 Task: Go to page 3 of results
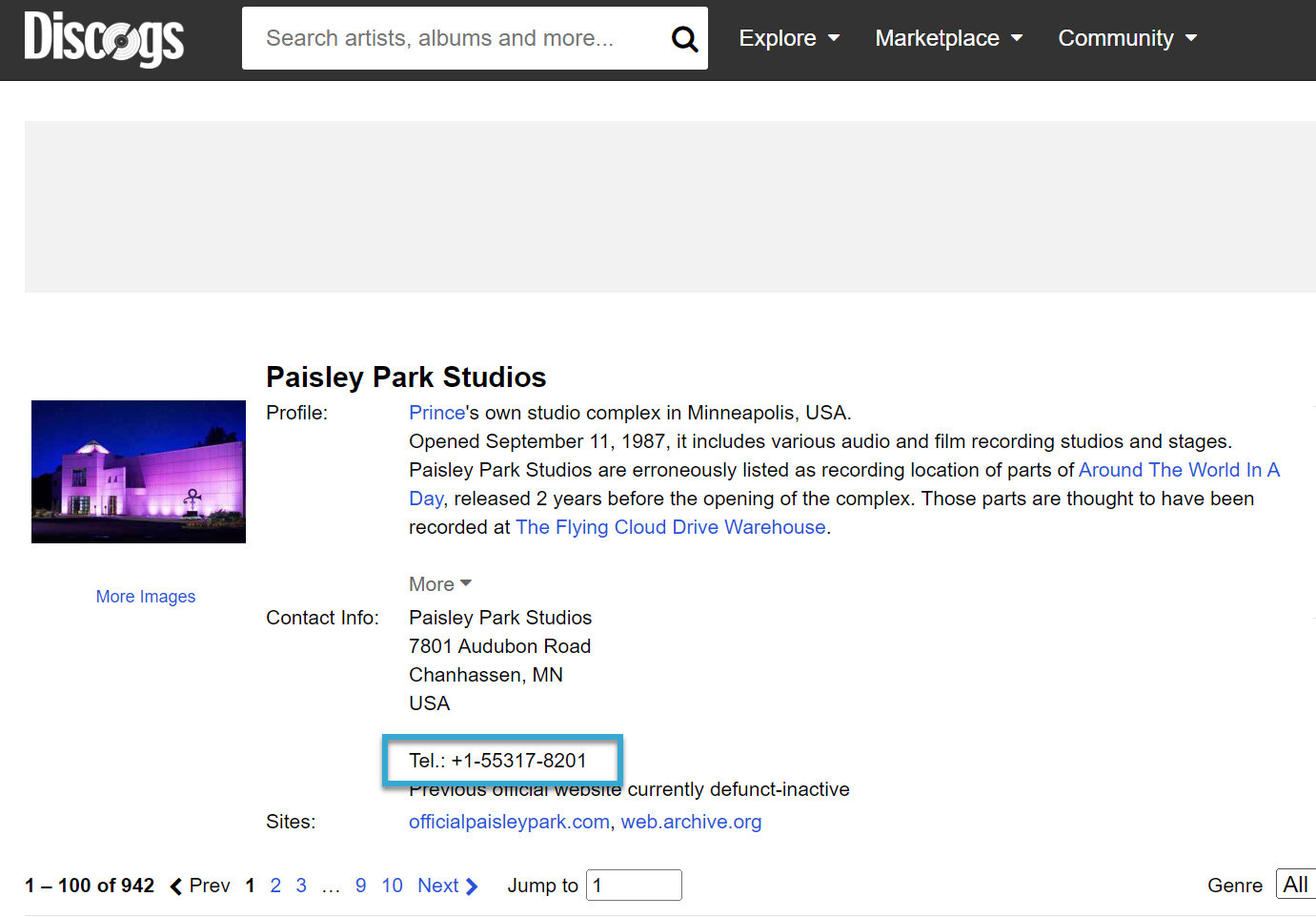(x=301, y=886)
